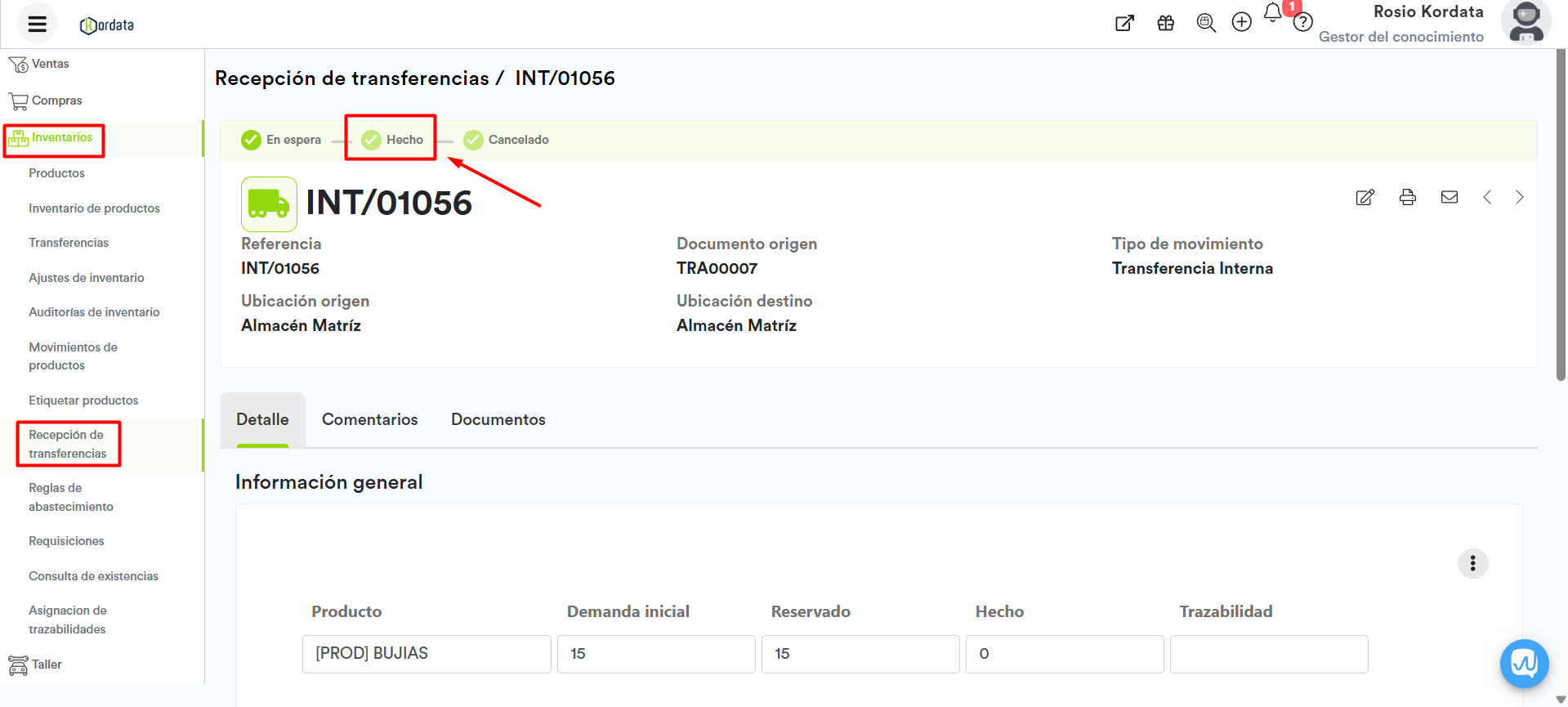
Task: Open the notifications bell
Action: click(x=1272, y=13)
